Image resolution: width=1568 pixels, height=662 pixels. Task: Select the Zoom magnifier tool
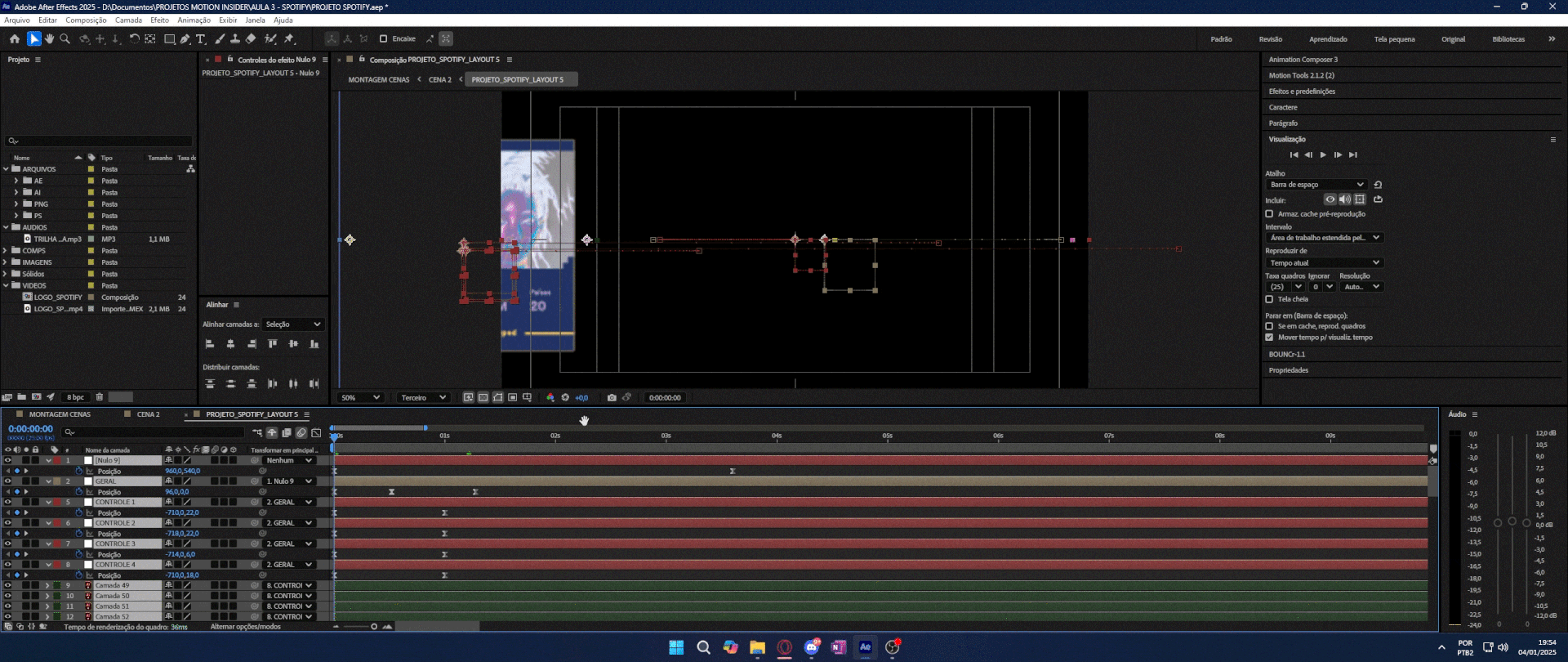(65, 38)
